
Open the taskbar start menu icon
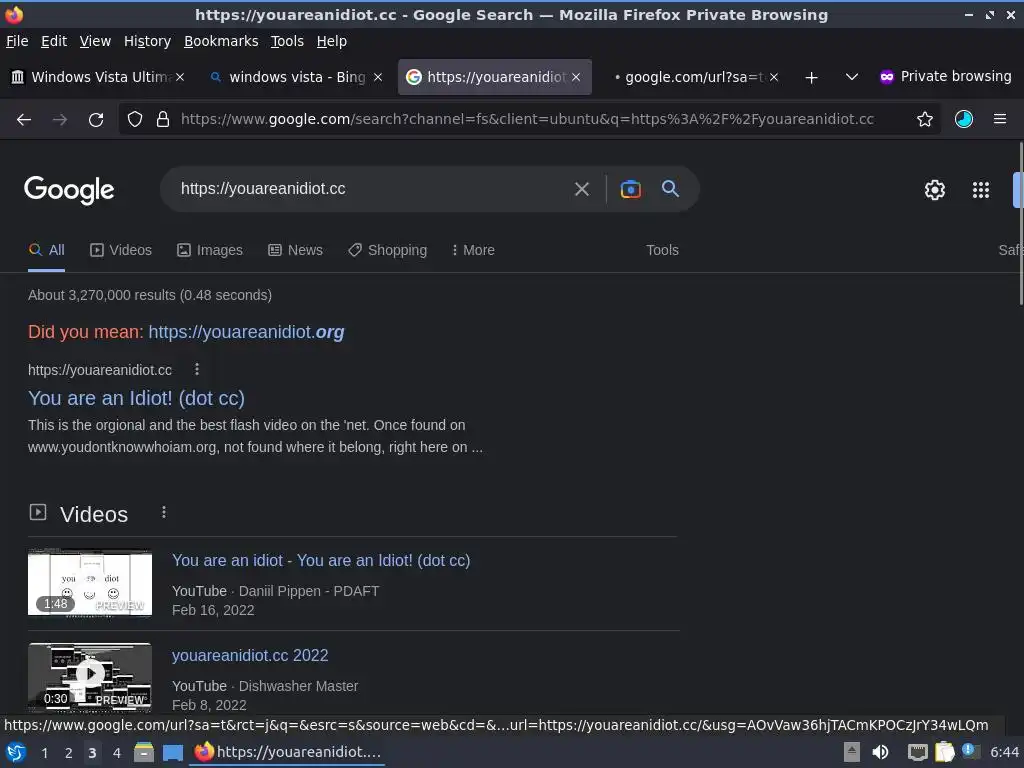click(x=16, y=752)
